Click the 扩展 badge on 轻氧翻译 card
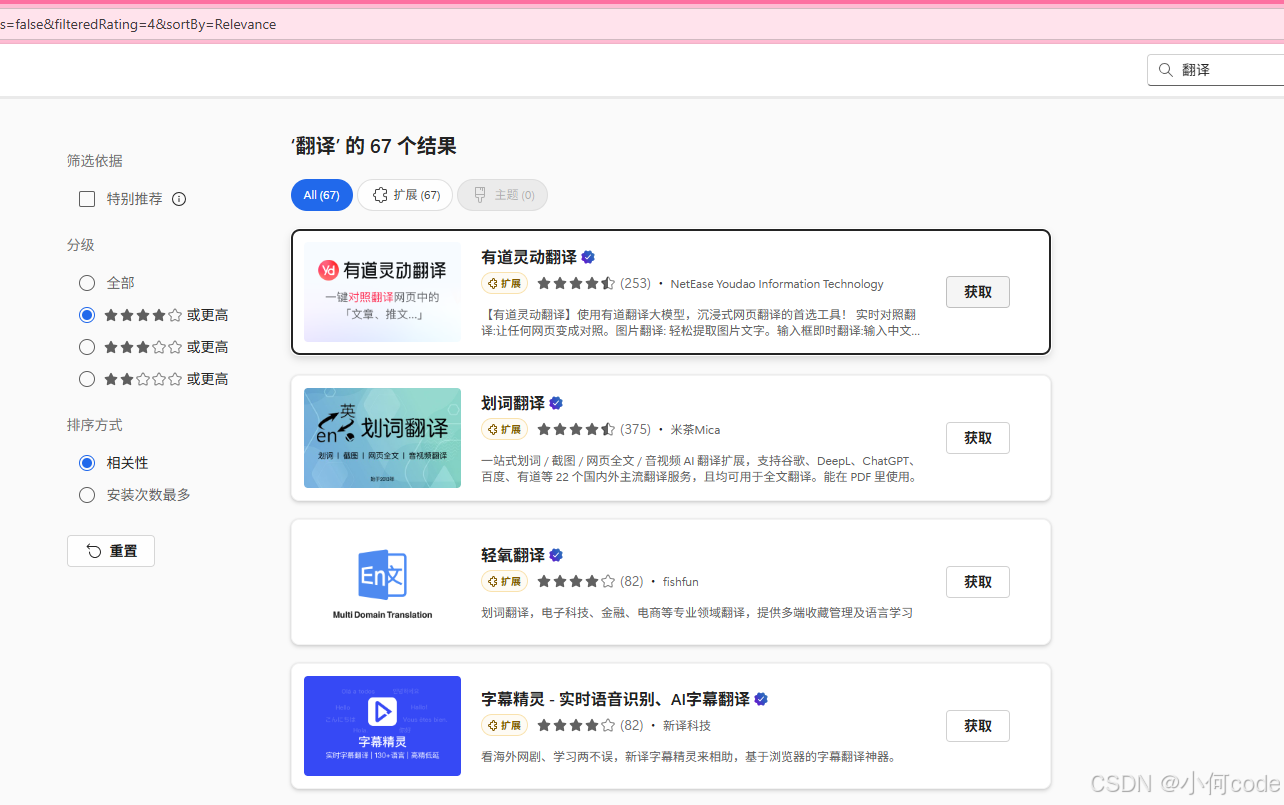 [504, 581]
